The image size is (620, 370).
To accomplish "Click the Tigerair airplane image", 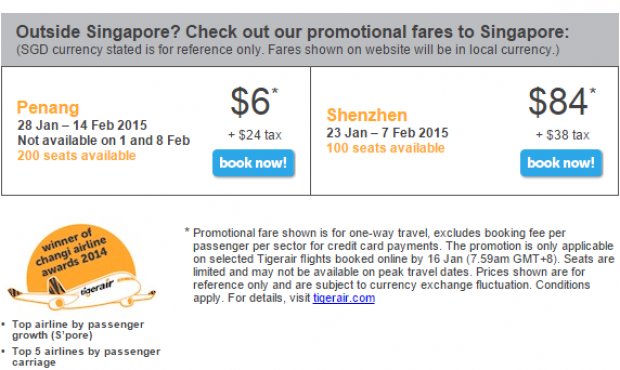I will click(x=81, y=292).
